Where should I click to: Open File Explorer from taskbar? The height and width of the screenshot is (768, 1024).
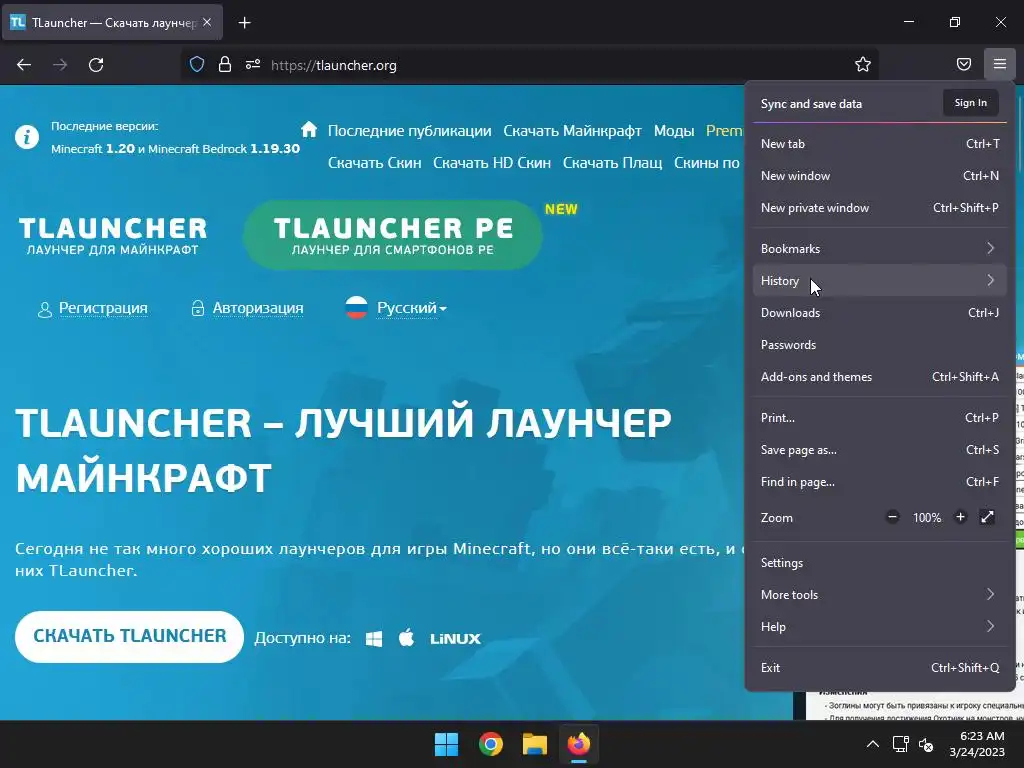point(534,744)
